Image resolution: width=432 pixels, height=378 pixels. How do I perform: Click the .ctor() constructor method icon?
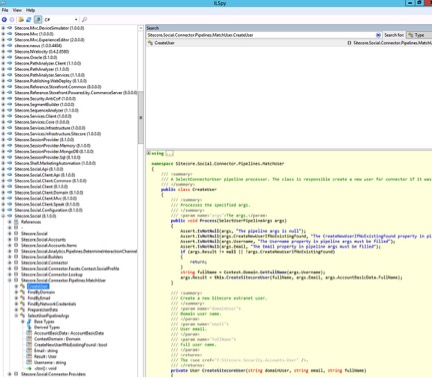[29, 368]
